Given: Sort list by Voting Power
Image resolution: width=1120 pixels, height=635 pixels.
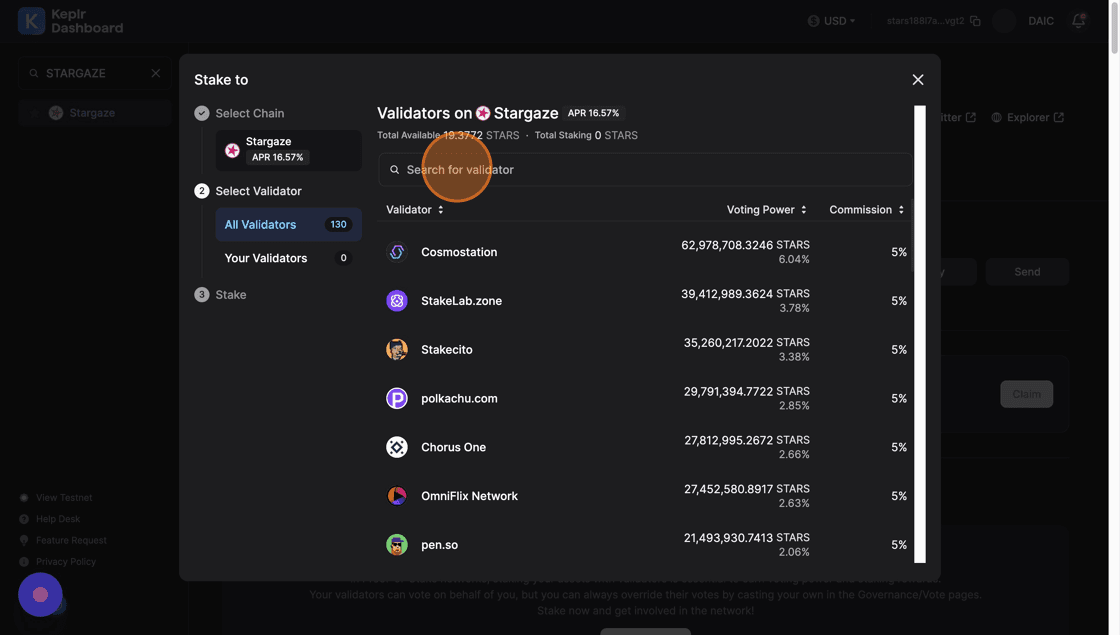Looking at the screenshot, I should click(x=766, y=210).
